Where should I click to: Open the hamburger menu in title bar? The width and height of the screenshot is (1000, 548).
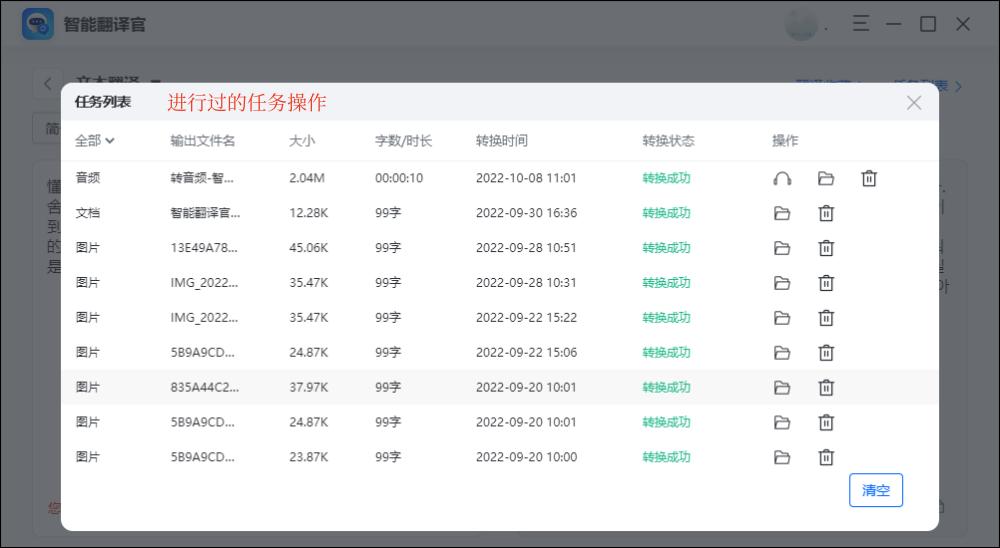tap(860, 24)
